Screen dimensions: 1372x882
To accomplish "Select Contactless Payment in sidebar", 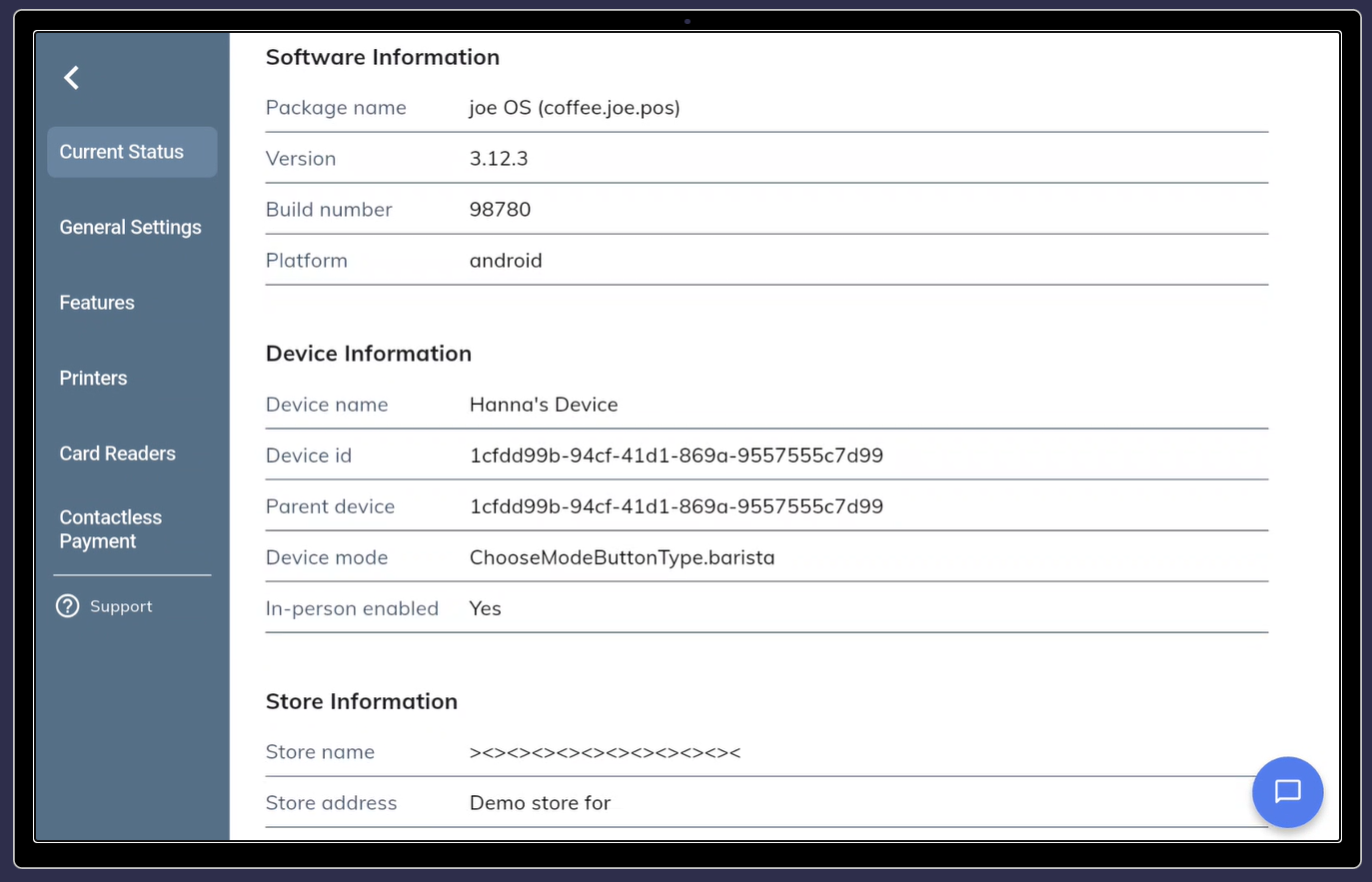I will (x=110, y=529).
